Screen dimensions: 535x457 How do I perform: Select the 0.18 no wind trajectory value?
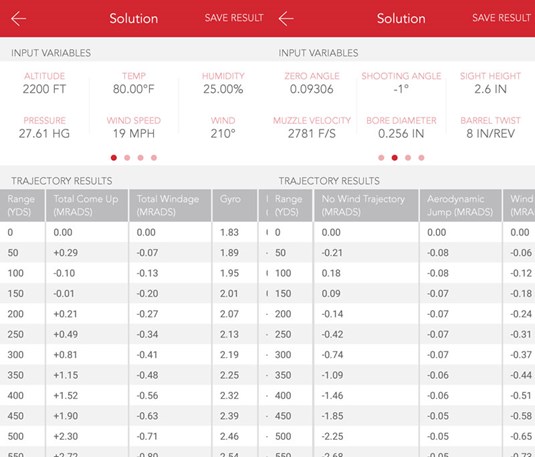pyautogui.click(x=331, y=273)
